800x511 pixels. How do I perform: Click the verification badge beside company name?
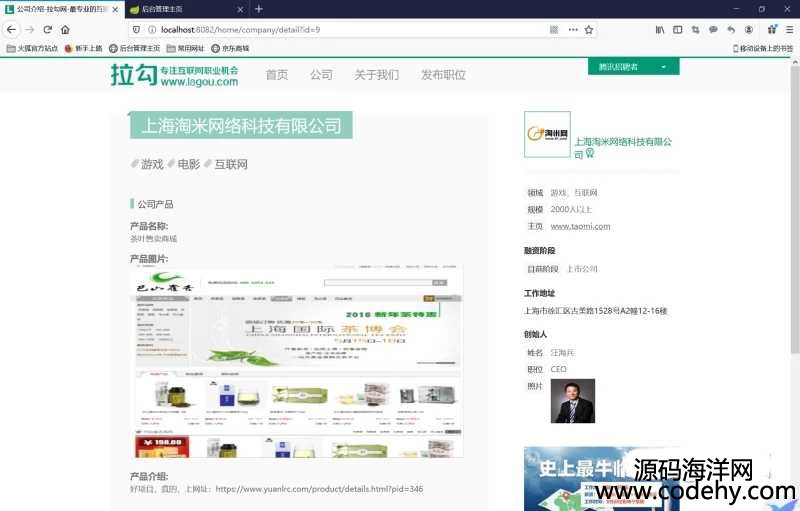pyautogui.click(x=590, y=154)
